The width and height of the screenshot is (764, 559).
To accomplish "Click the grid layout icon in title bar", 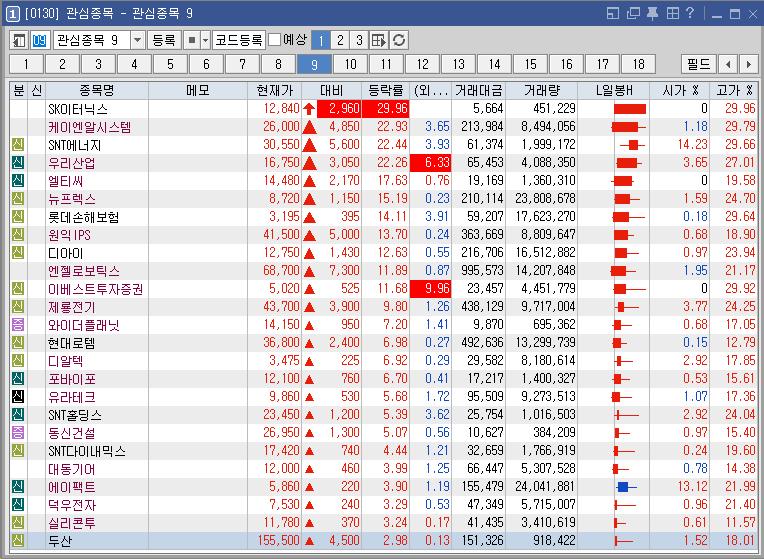I will (672, 13).
